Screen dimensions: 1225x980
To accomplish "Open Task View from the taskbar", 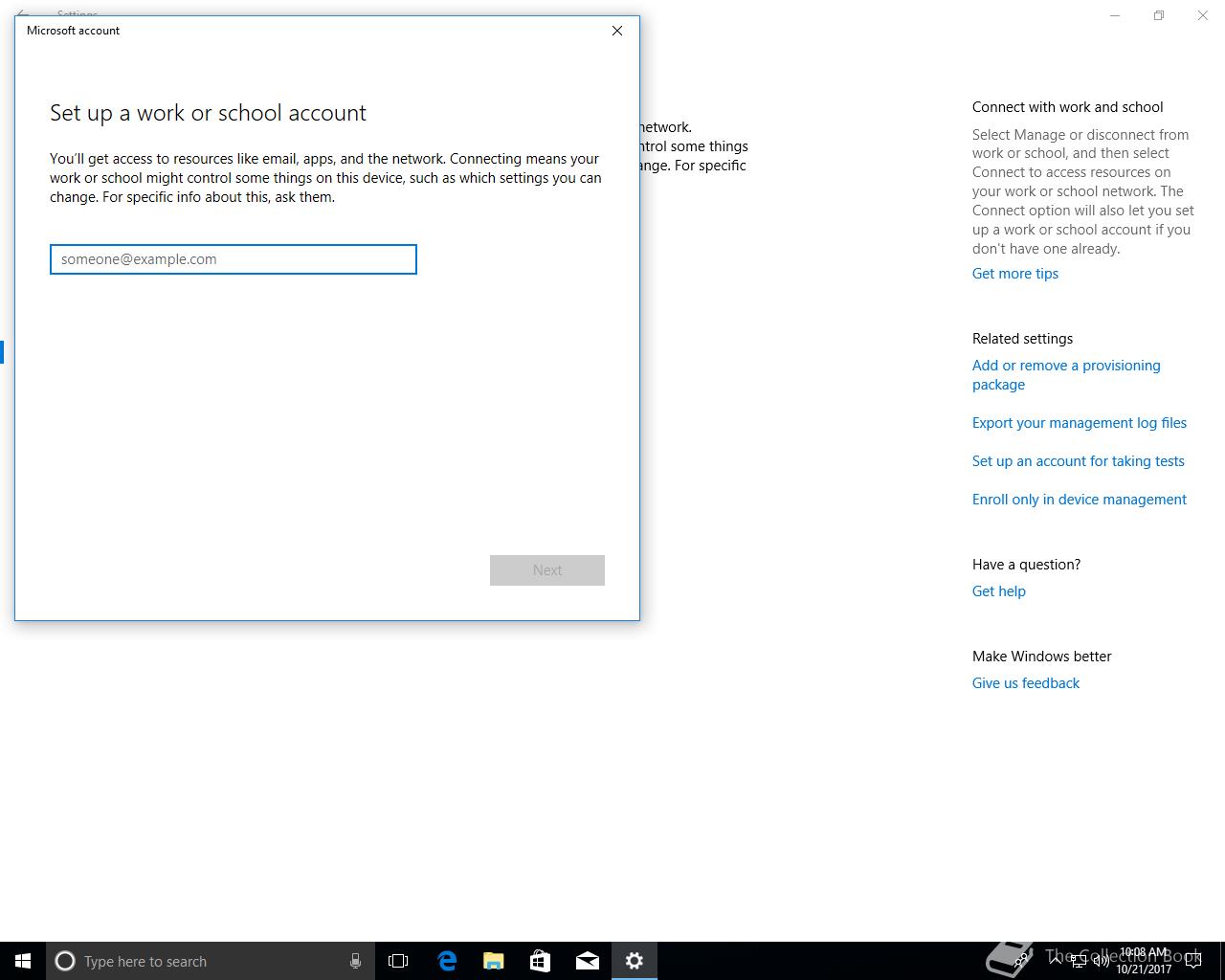I will 398,961.
